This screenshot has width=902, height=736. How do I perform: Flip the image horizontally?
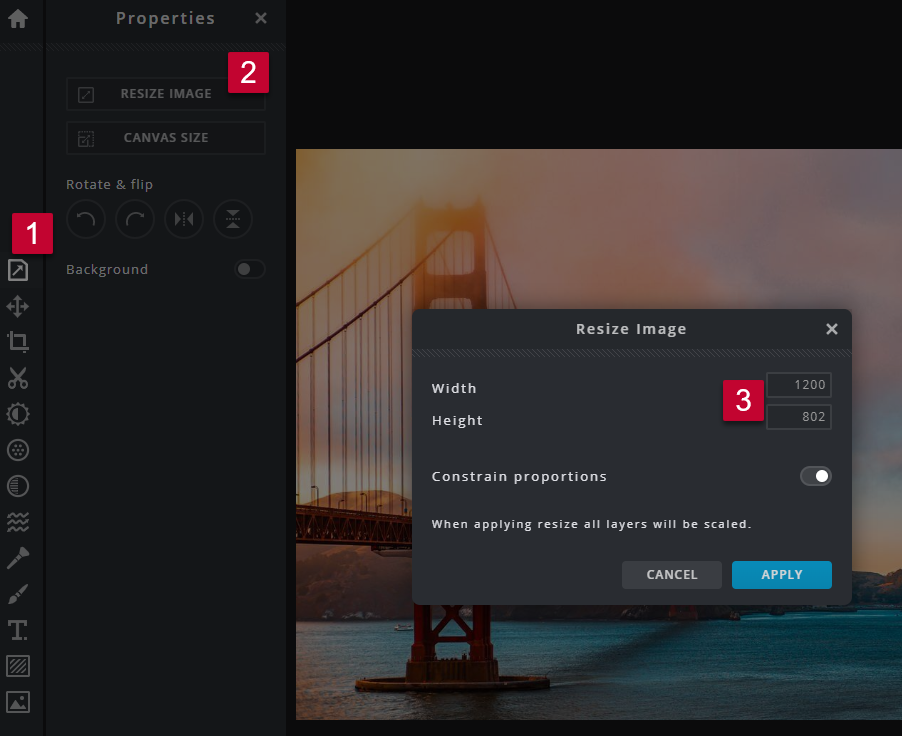click(x=184, y=220)
